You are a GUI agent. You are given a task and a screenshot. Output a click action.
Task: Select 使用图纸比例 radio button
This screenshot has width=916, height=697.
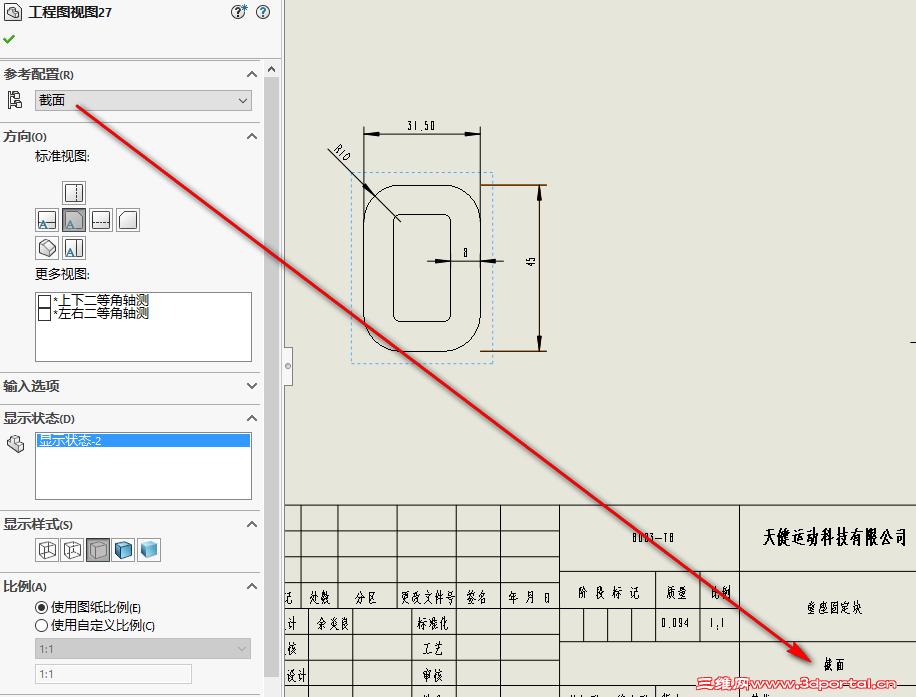point(41,608)
